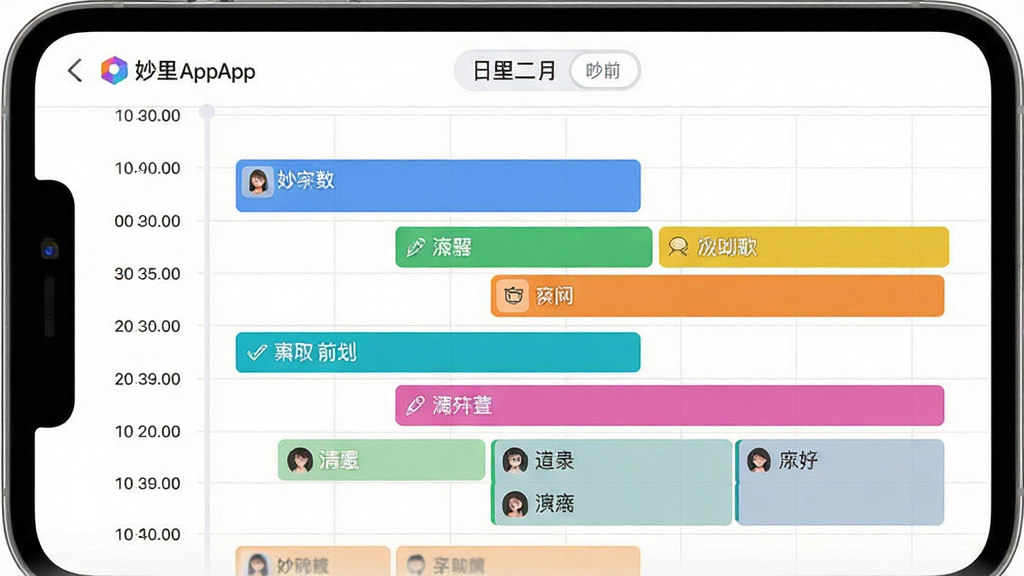This screenshot has width=1024, height=576.
Task: Tap the avatar on the blue event
Action: coord(257,181)
